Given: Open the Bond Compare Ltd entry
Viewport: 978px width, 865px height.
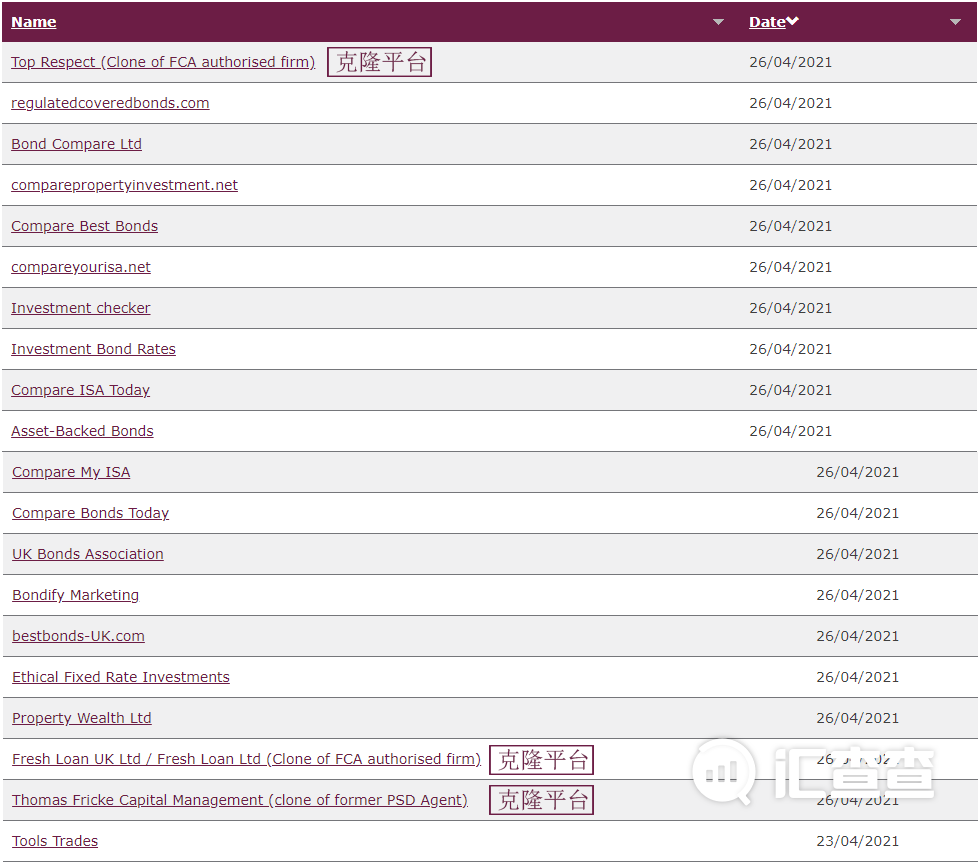Looking at the screenshot, I should coord(77,144).
